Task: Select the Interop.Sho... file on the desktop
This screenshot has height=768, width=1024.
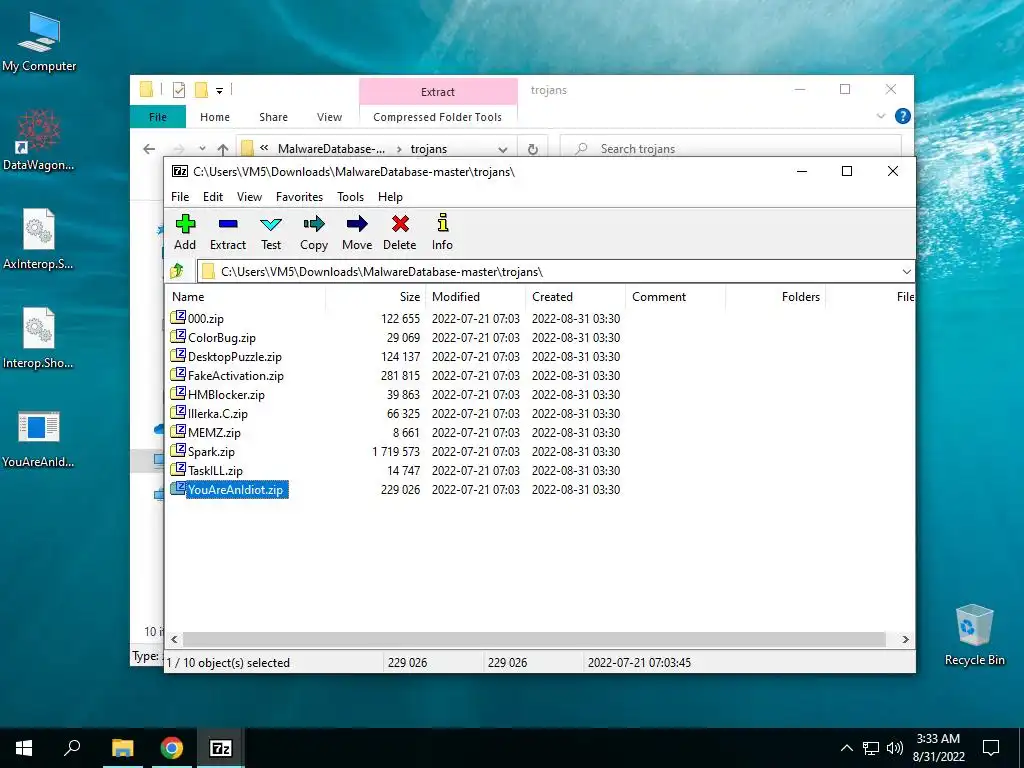Action: click(39, 338)
